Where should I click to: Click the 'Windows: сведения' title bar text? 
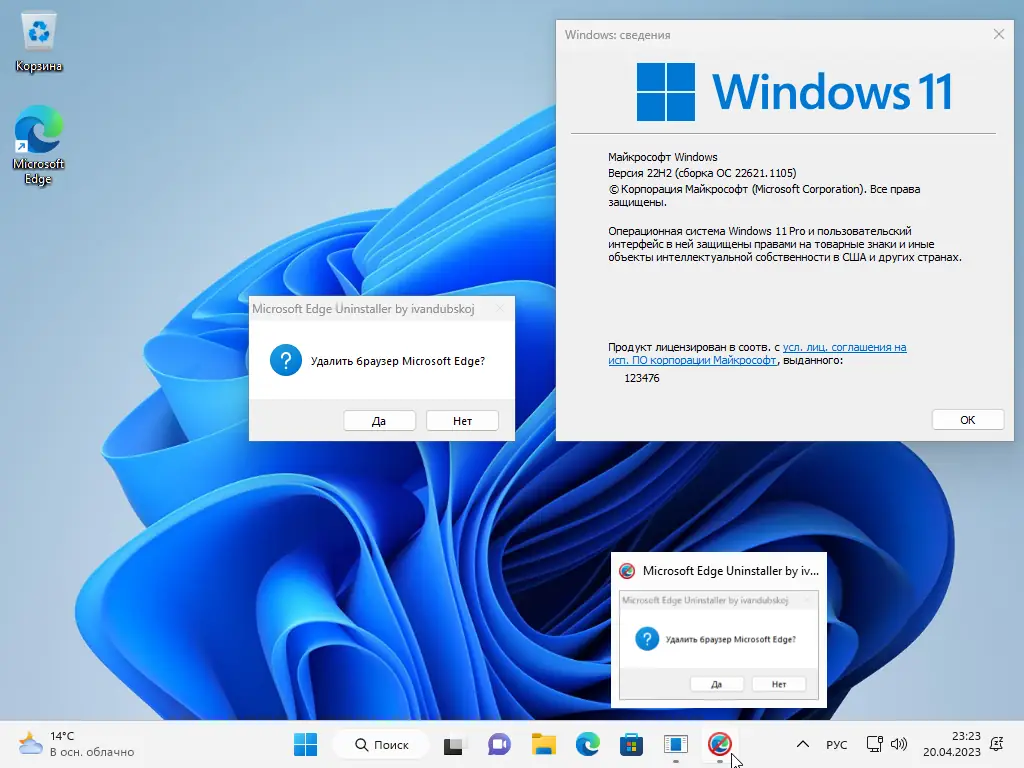[x=618, y=35]
